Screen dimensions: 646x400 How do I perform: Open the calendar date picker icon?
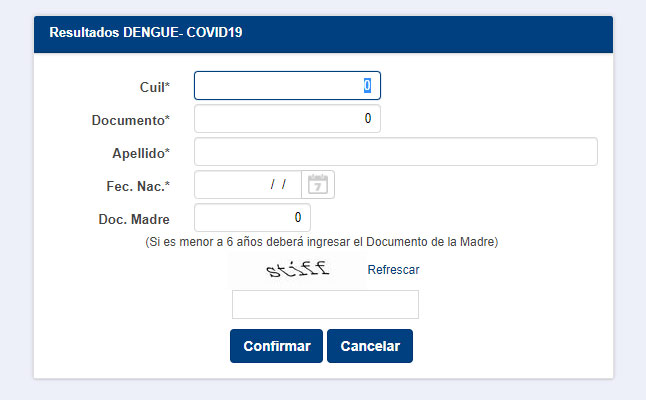click(x=318, y=185)
